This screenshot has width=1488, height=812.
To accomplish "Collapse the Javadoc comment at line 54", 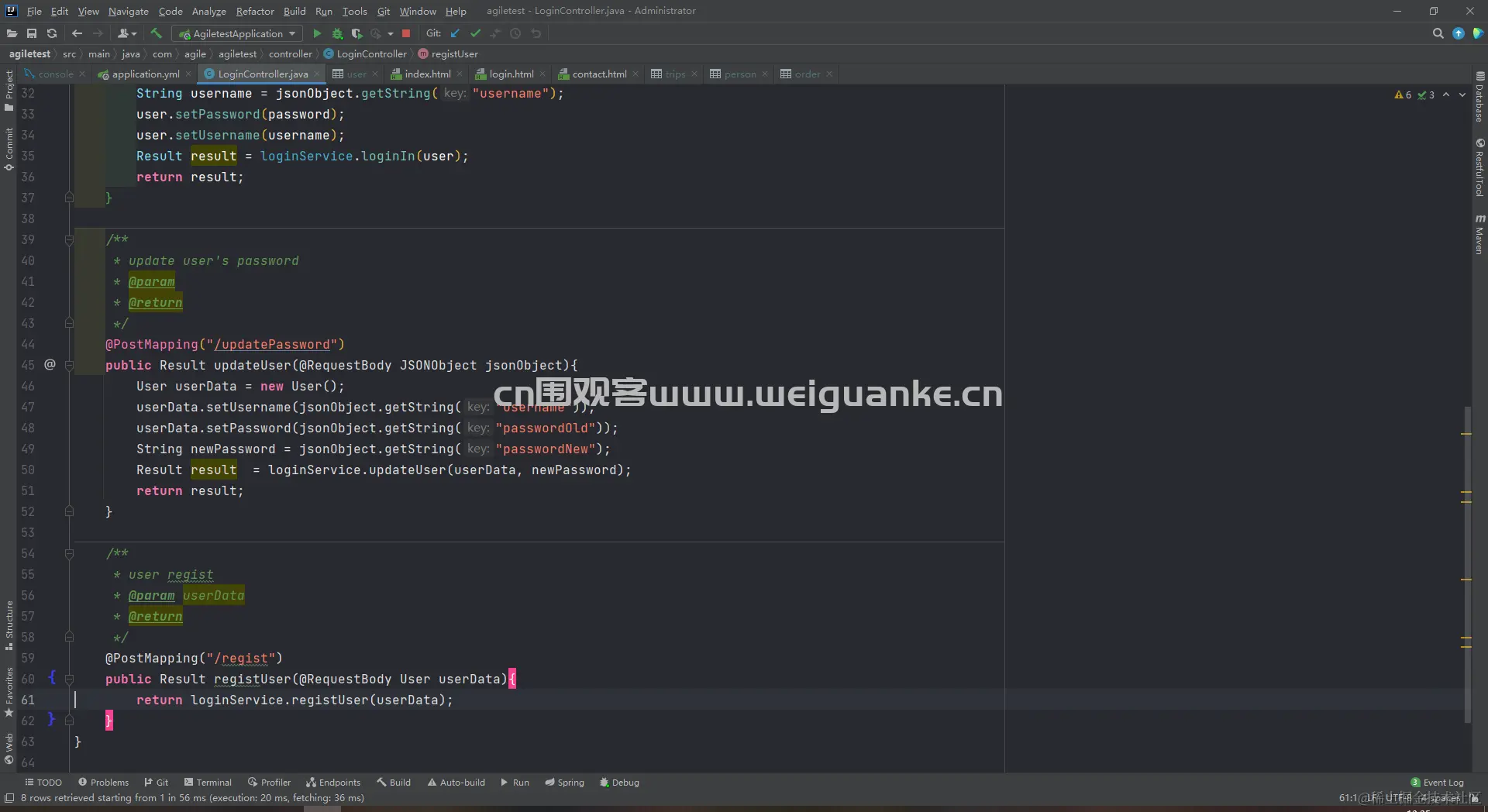I will [x=69, y=553].
